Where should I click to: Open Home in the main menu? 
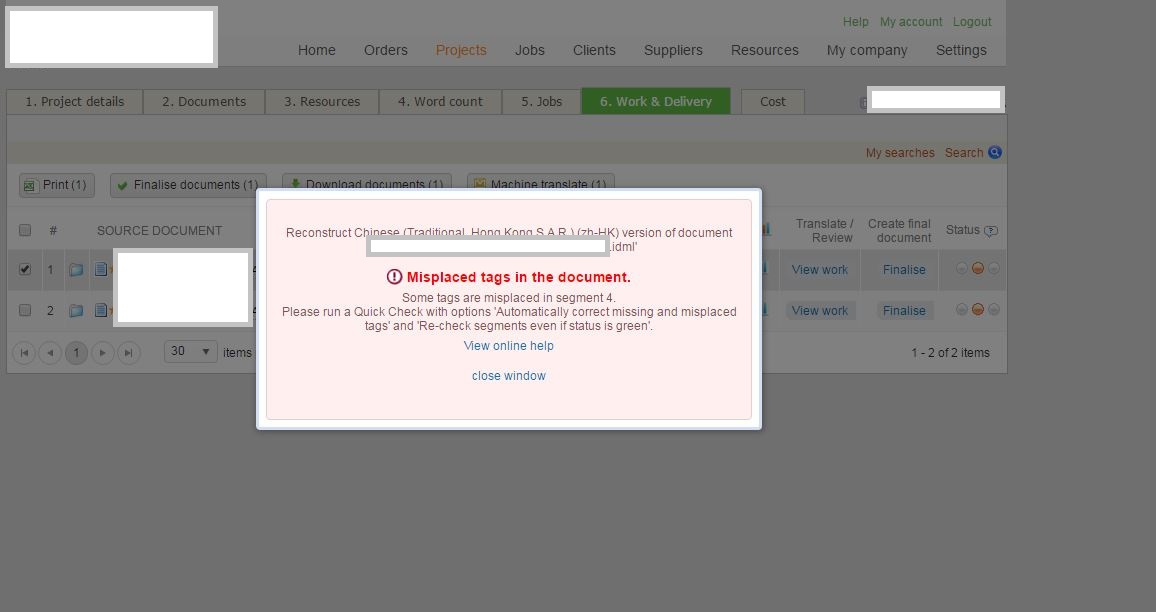click(x=316, y=50)
